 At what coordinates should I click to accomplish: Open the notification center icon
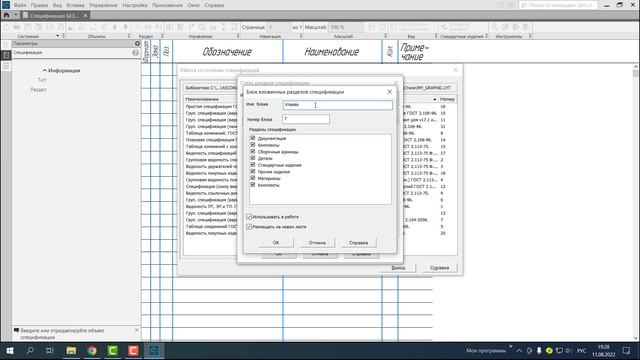tap(627, 351)
